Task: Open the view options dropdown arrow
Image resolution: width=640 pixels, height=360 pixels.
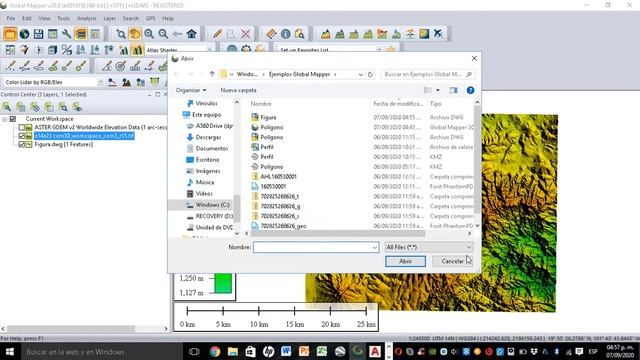Action: pos(438,90)
